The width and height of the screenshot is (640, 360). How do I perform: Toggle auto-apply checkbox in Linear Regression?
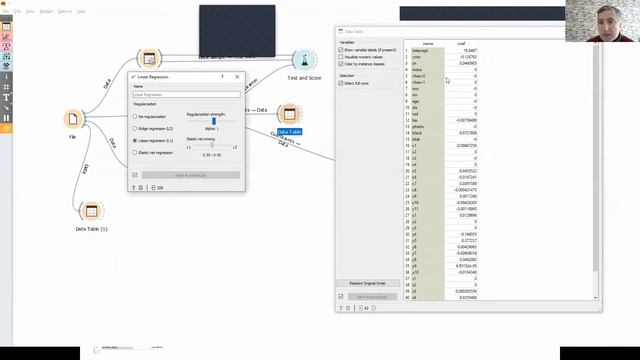click(135, 175)
